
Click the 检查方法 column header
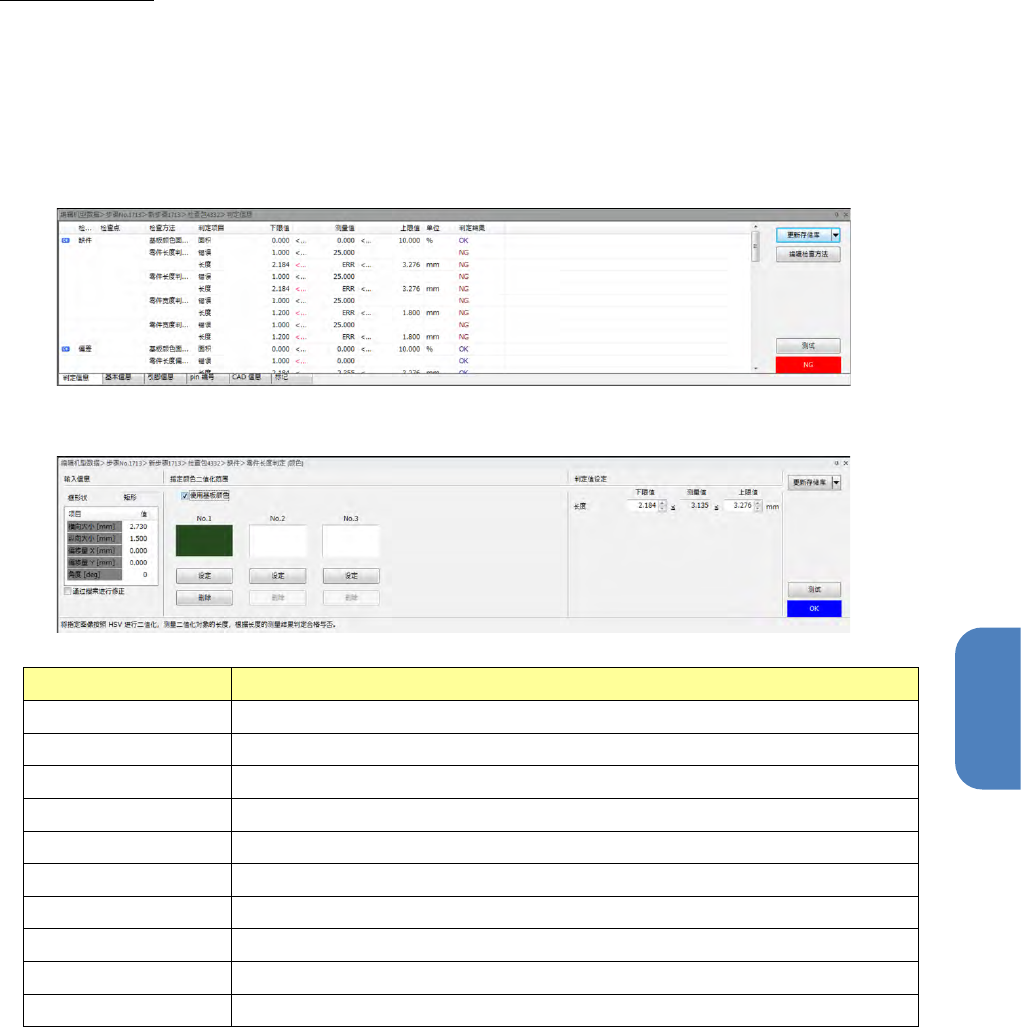[x=162, y=228]
